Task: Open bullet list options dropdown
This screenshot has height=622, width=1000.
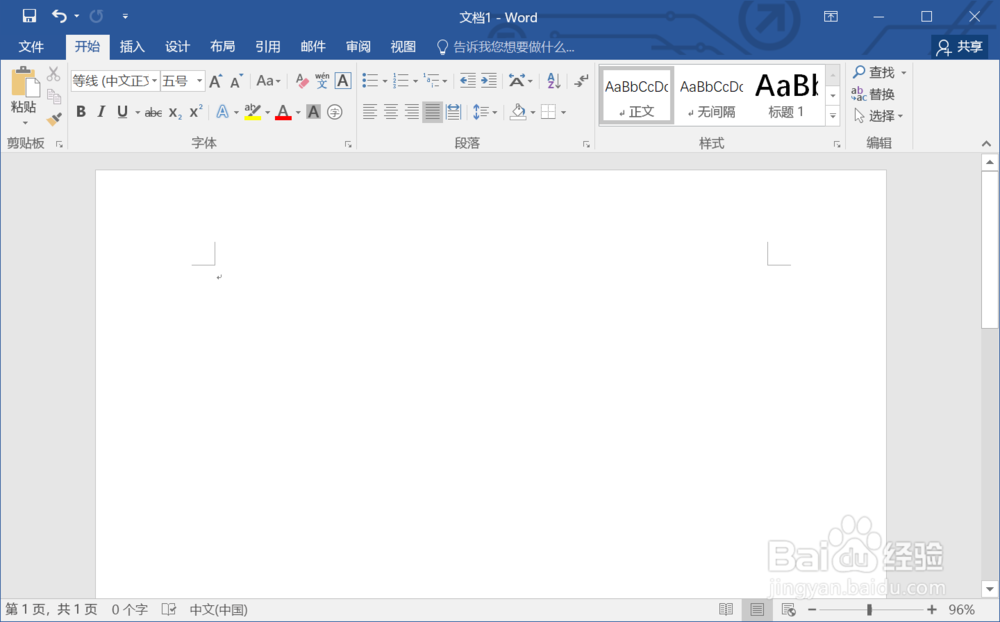Action: pos(385,82)
